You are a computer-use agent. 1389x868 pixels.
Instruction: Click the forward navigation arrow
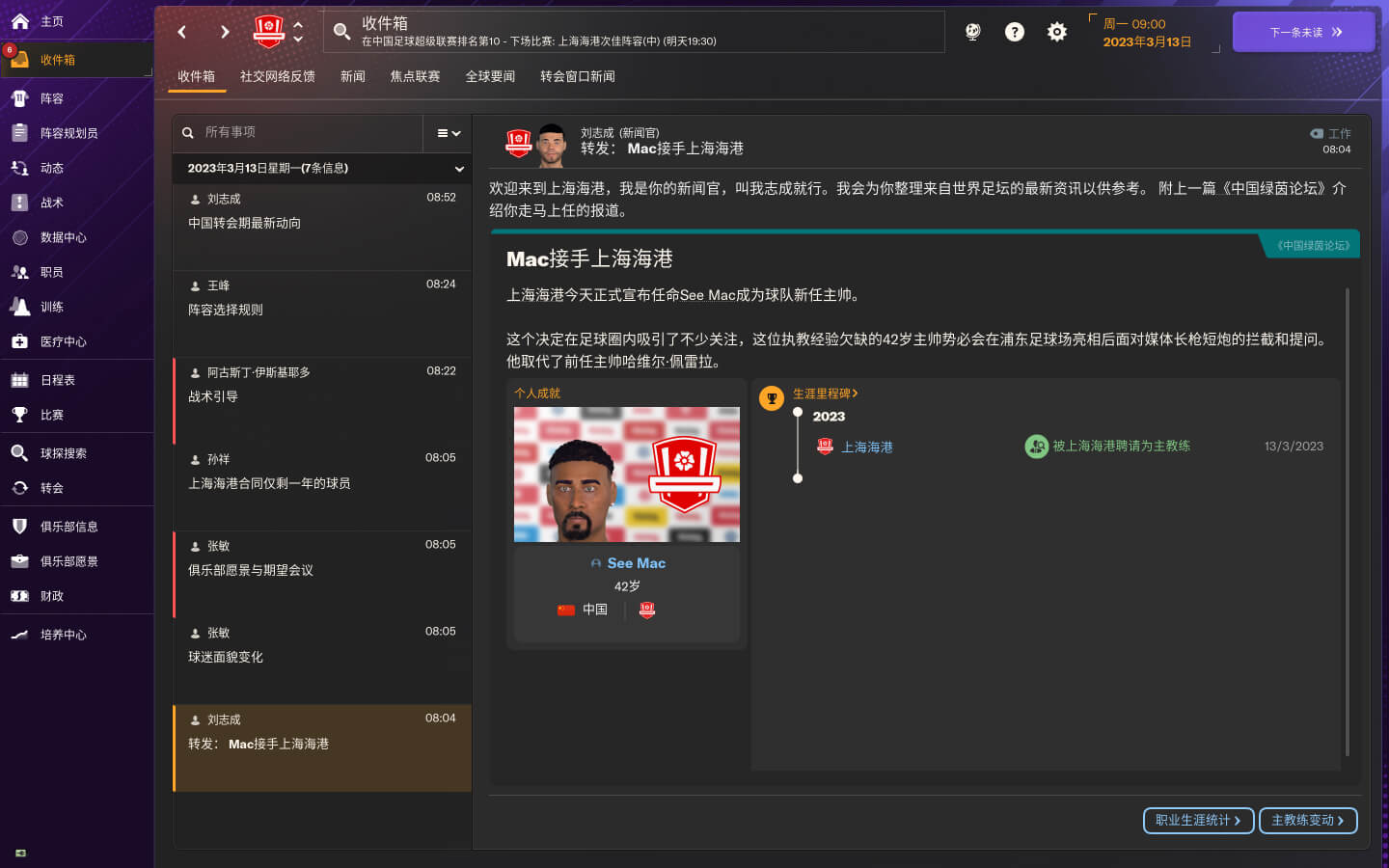pyautogui.click(x=225, y=32)
